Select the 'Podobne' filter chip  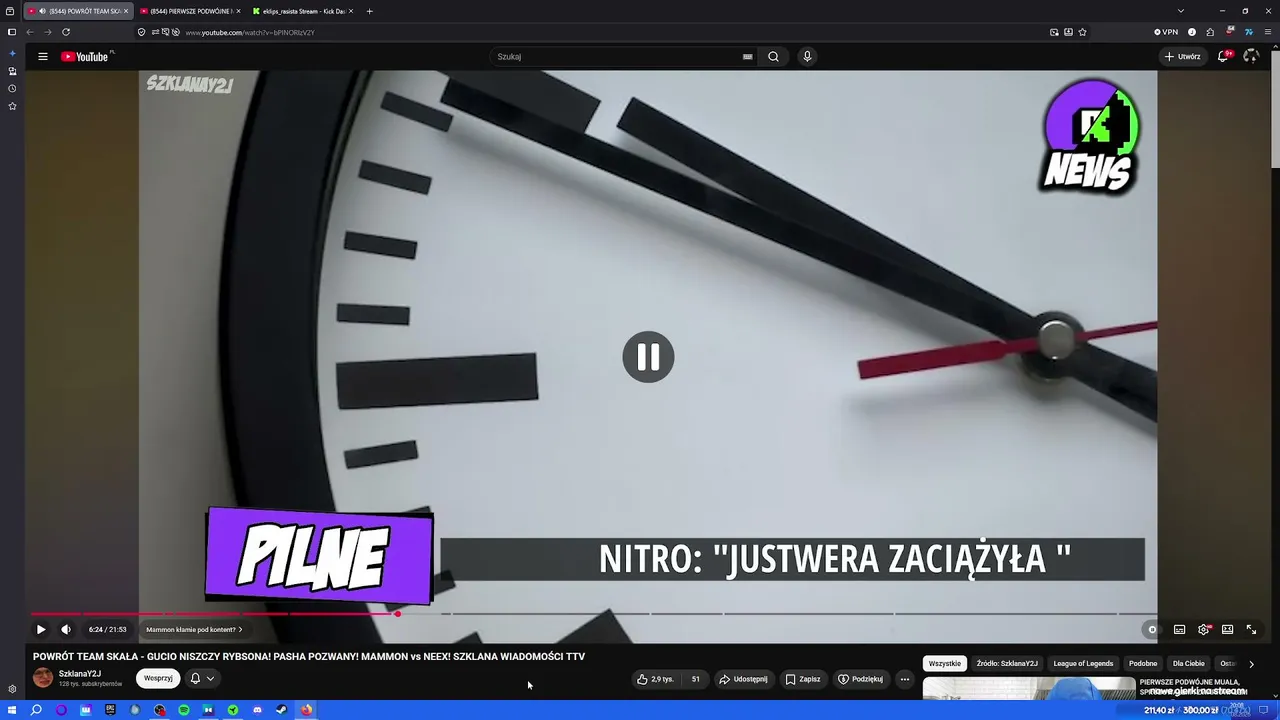point(1143,664)
